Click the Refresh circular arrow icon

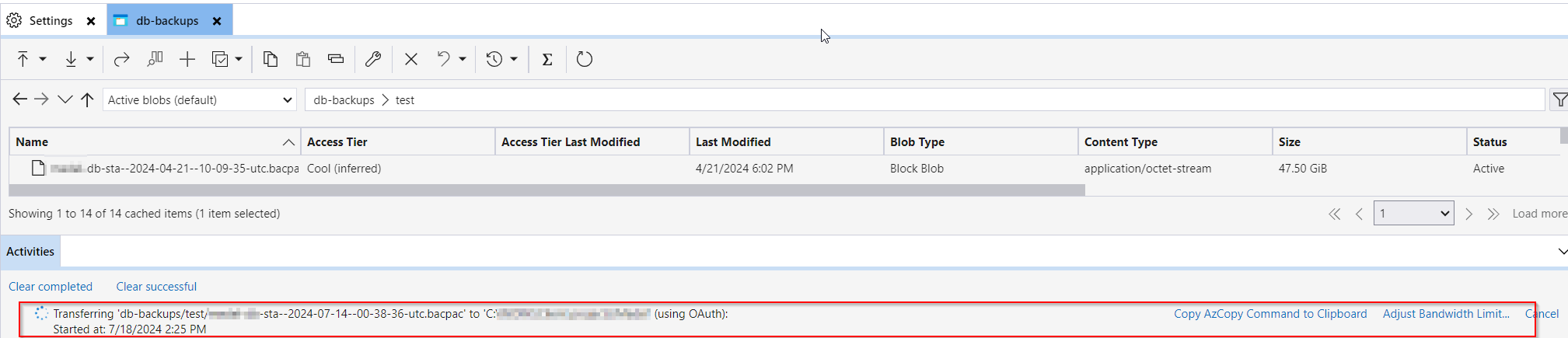tap(585, 59)
